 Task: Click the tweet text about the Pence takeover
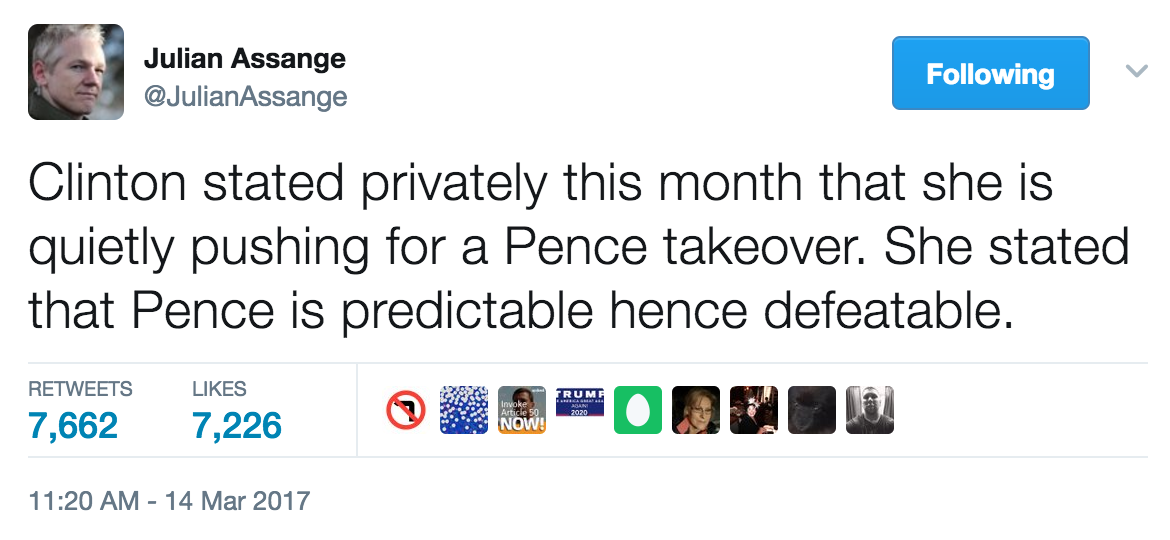tap(578, 247)
